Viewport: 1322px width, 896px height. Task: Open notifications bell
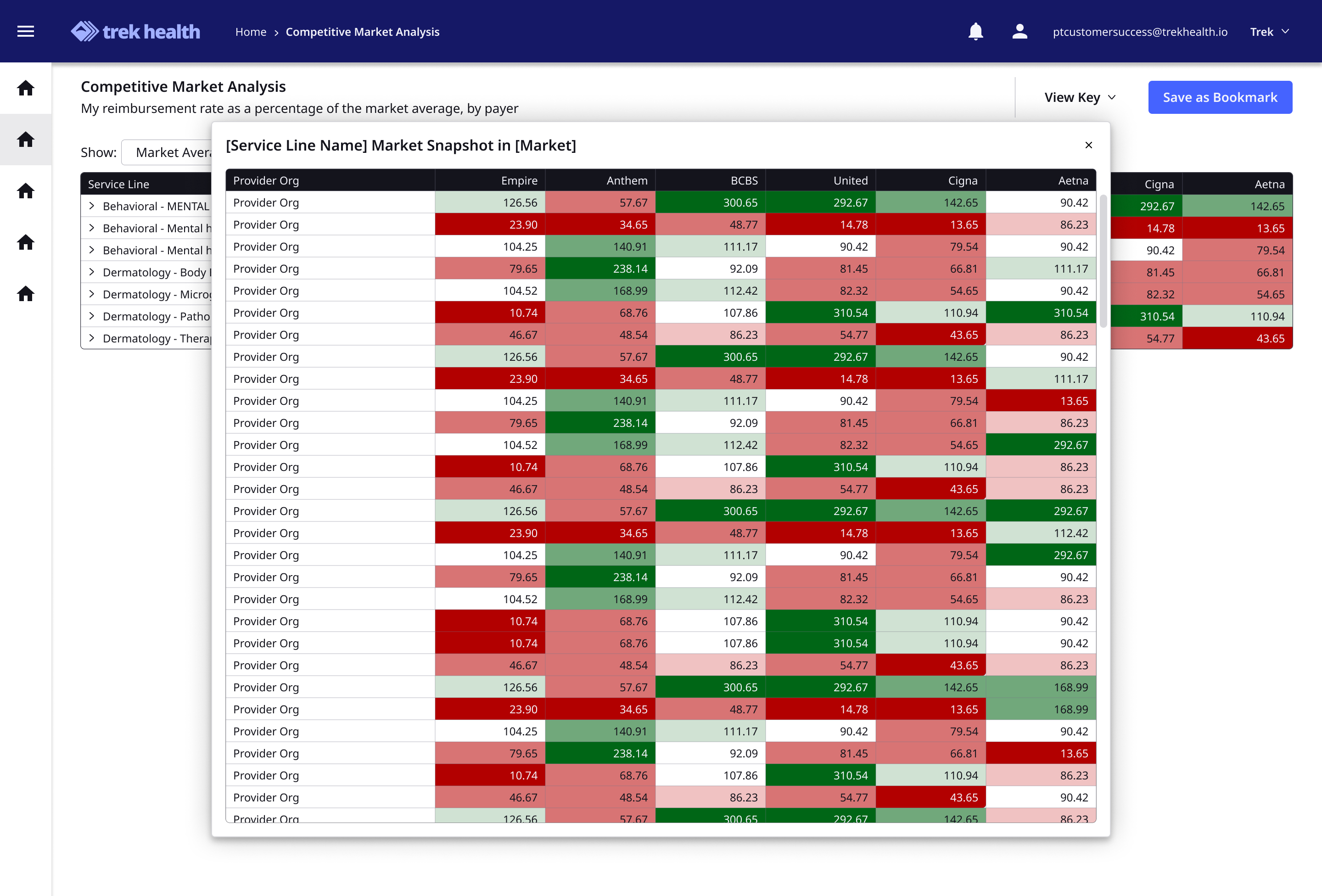(975, 31)
